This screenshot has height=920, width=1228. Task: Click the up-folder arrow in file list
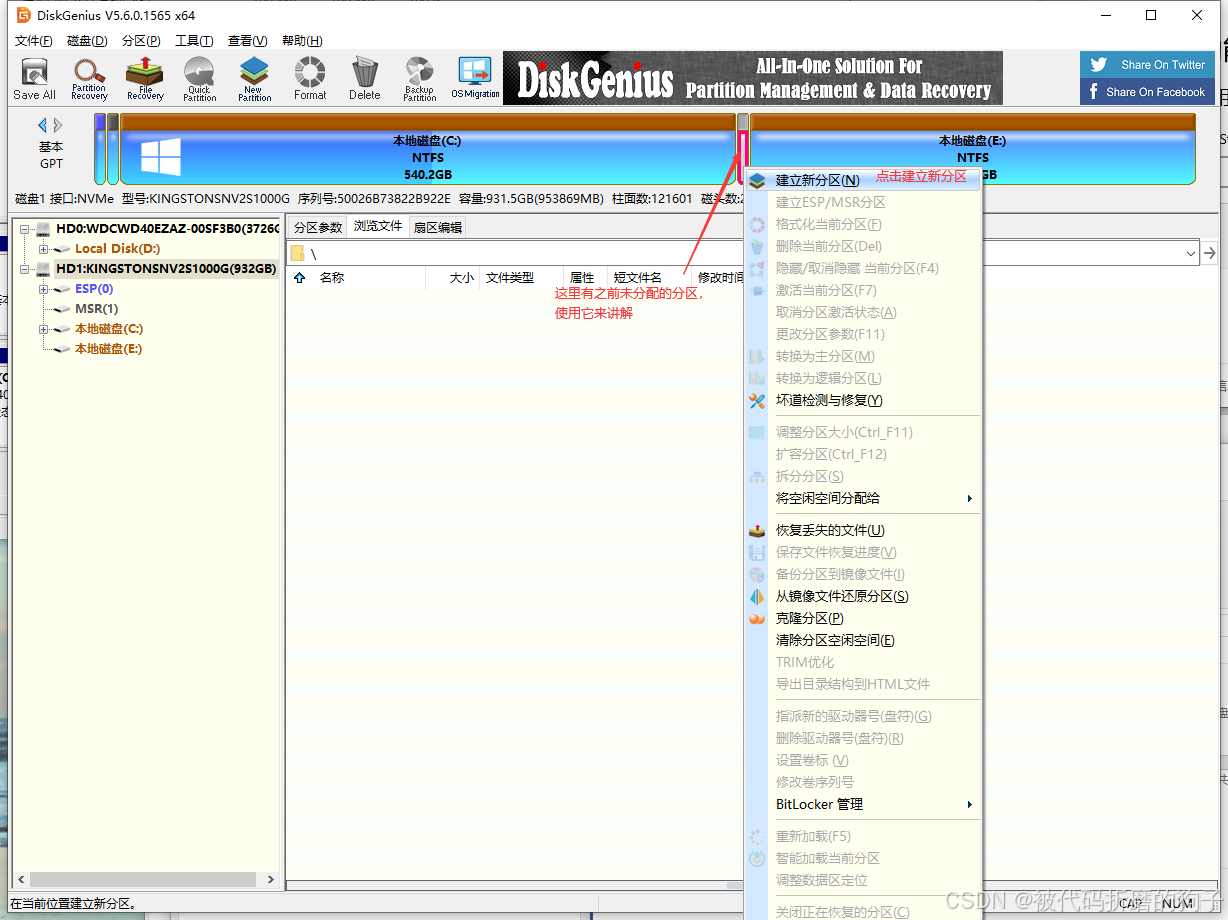tap(300, 278)
